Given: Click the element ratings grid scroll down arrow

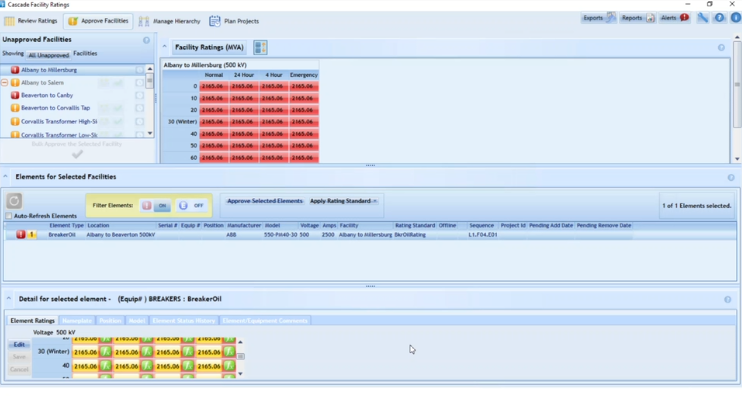Looking at the screenshot, I should 240,374.
